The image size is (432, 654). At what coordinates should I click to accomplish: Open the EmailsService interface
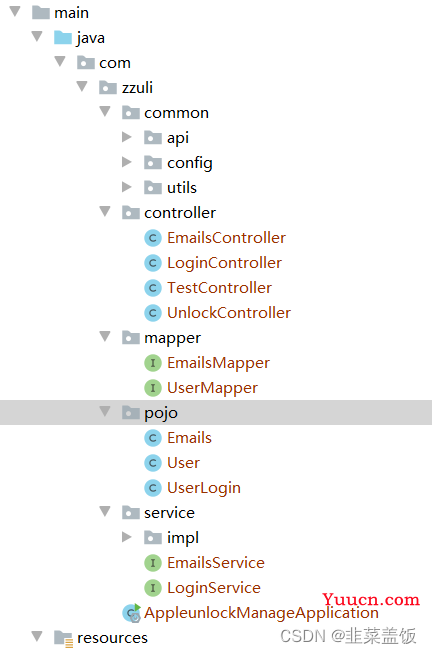(216, 563)
